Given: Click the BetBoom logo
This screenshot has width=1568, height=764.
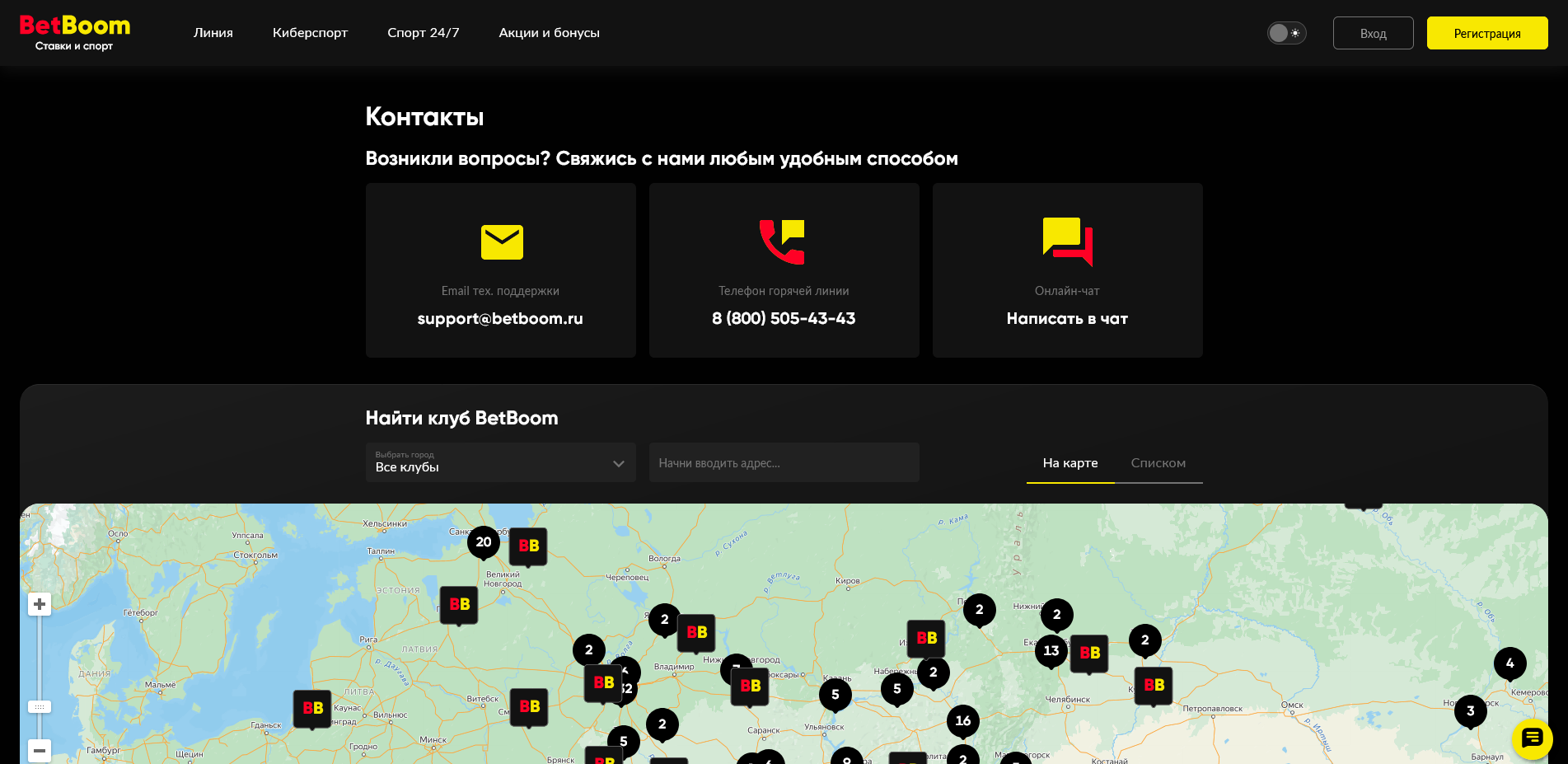Looking at the screenshot, I should pos(74,33).
